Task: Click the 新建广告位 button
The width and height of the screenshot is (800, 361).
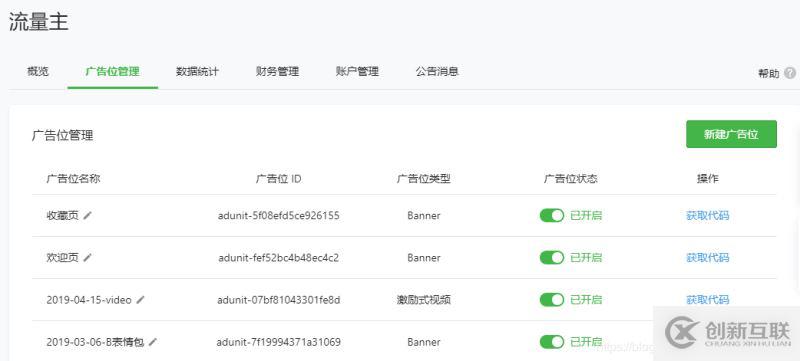Action: [731, 134]
